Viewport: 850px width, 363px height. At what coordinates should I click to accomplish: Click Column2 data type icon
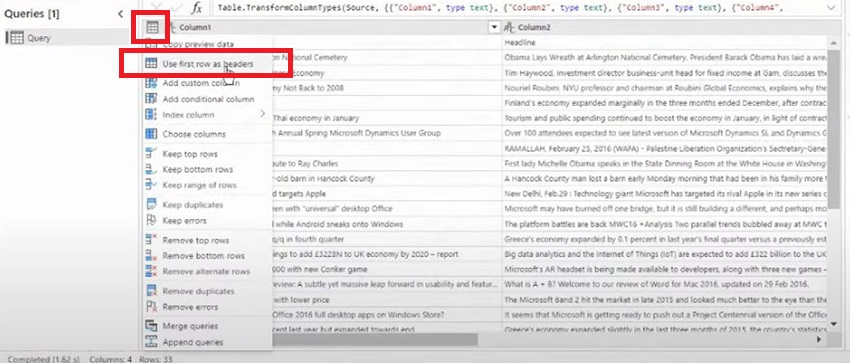pyautogui.click(x=509, y=27)
